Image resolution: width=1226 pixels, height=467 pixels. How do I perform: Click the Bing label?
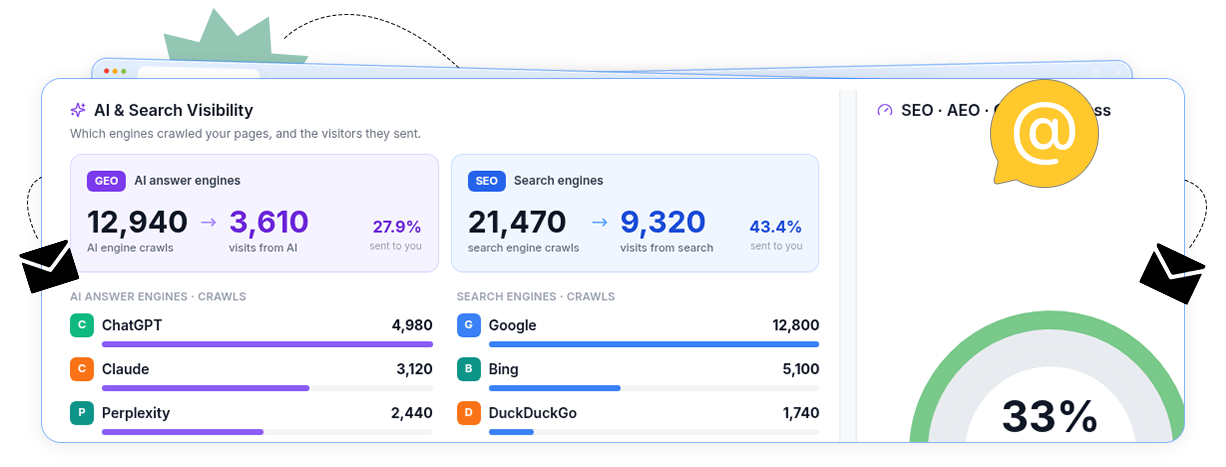503,369
